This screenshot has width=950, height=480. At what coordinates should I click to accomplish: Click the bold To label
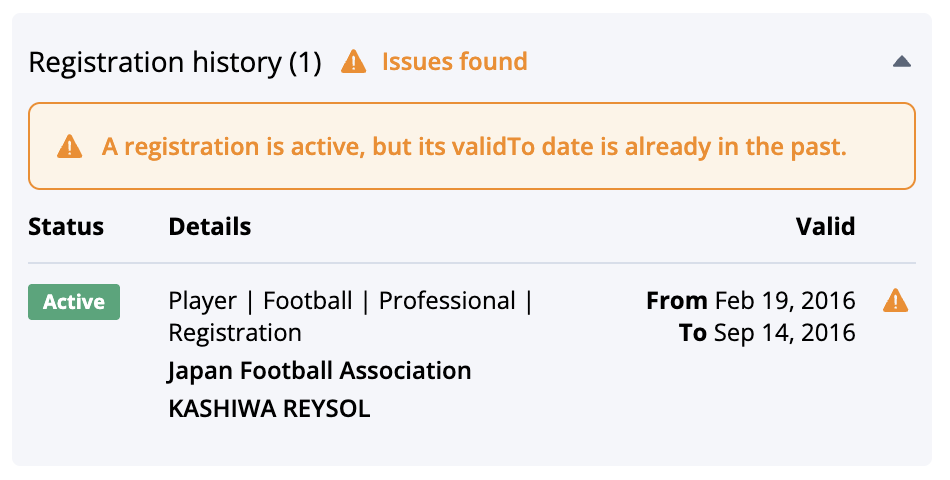693,333
